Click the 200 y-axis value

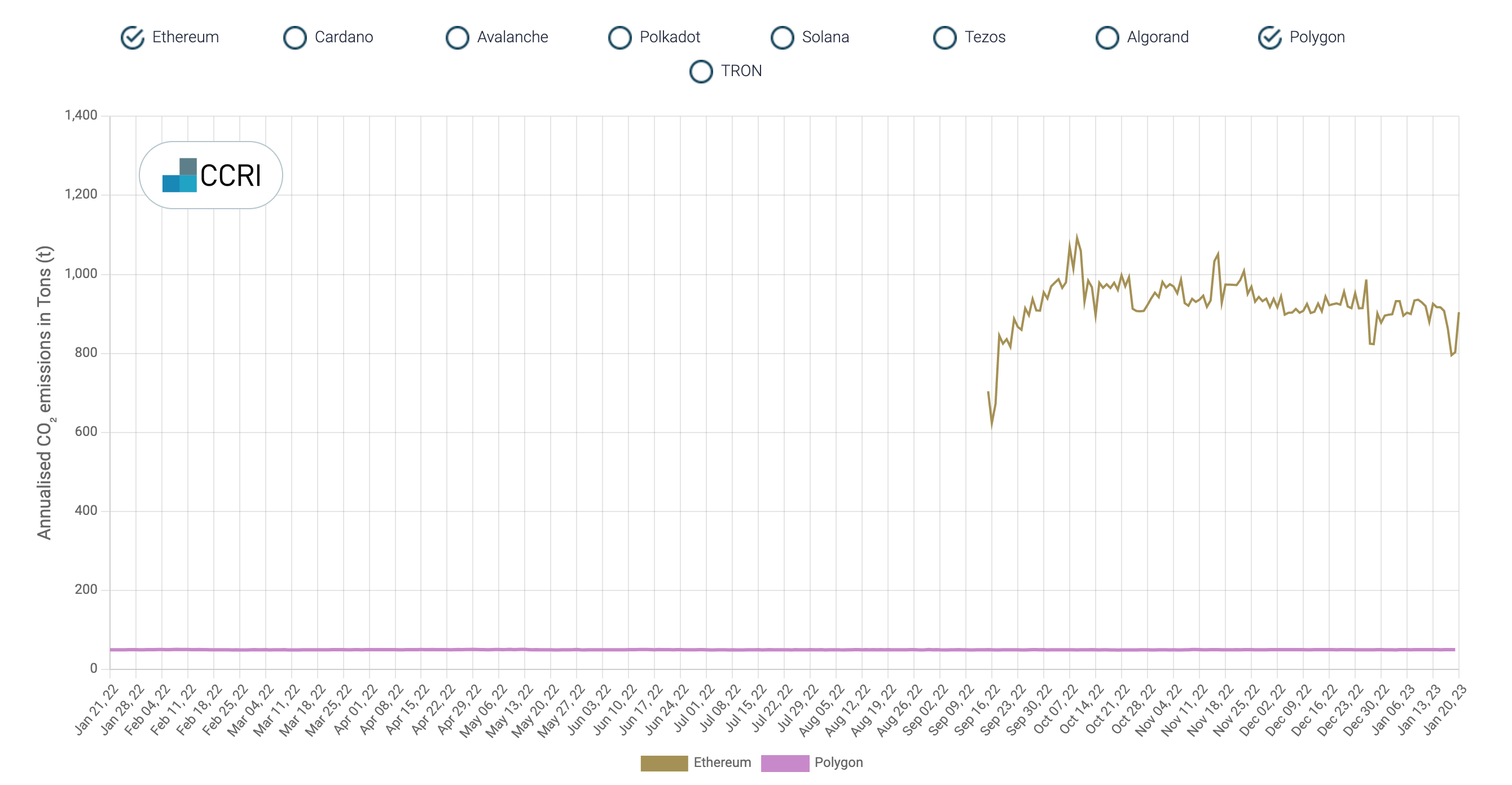point(86,589)
